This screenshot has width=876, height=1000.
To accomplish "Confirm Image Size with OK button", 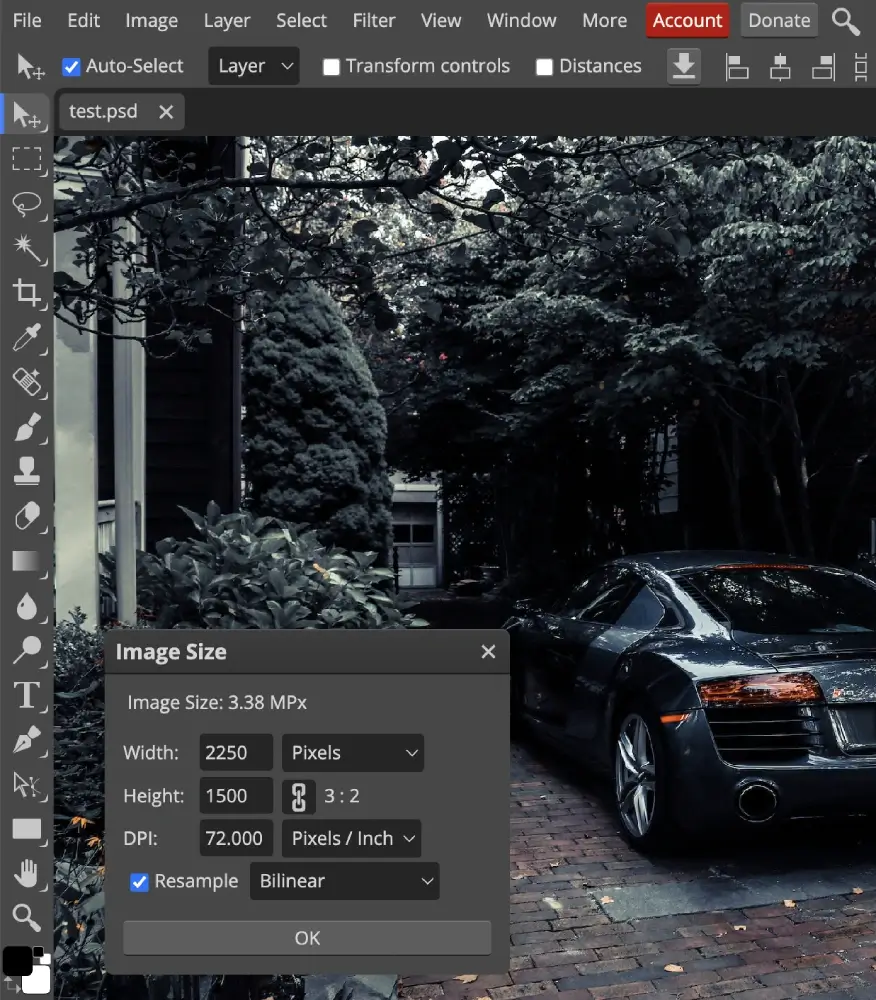I will 307,938.
